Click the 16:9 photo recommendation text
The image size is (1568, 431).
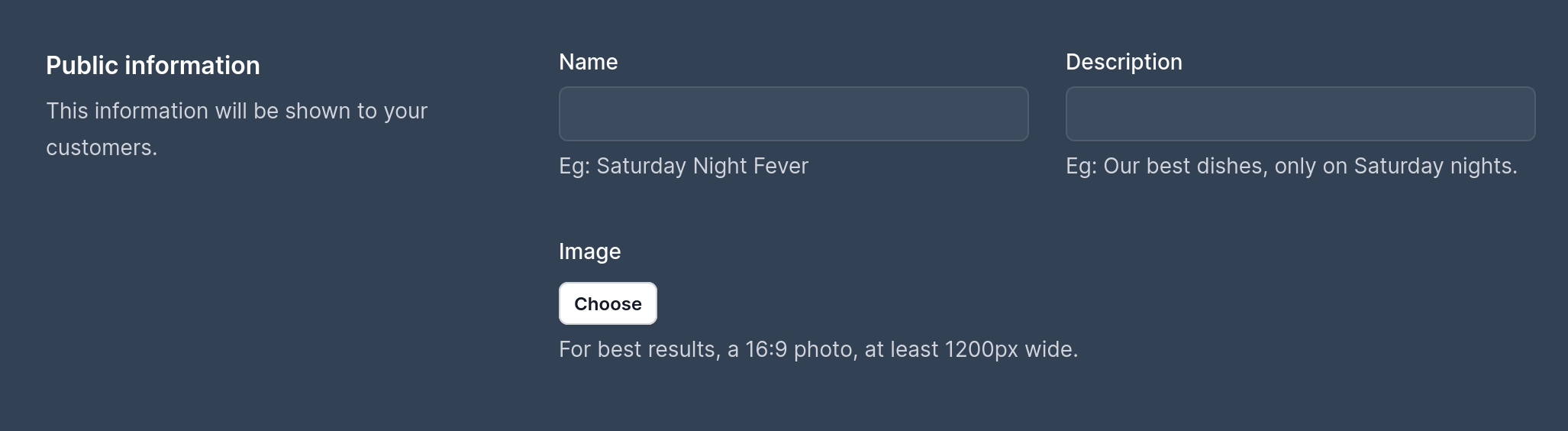[818, 349]
